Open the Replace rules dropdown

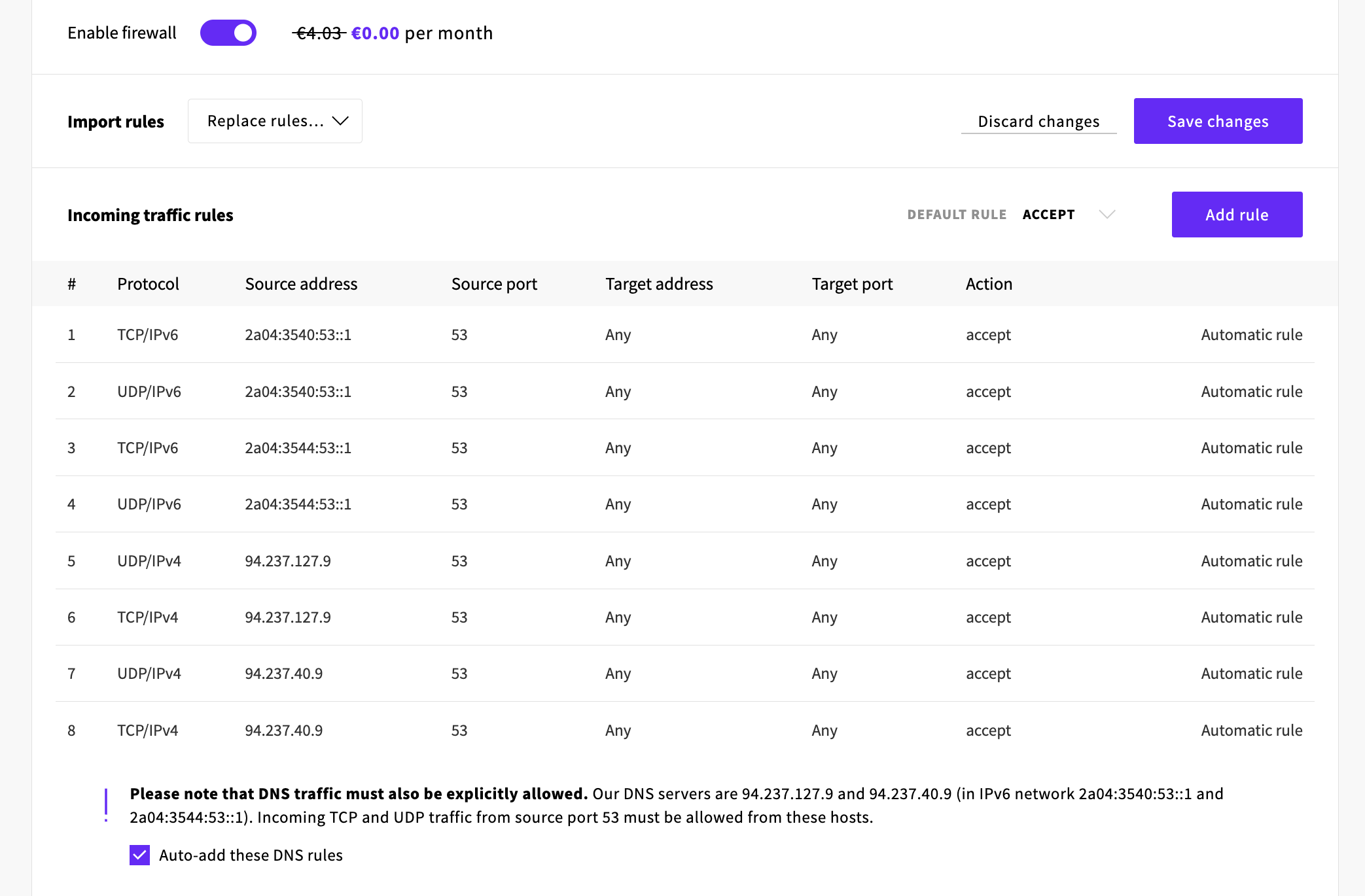(x=275, y=121)
